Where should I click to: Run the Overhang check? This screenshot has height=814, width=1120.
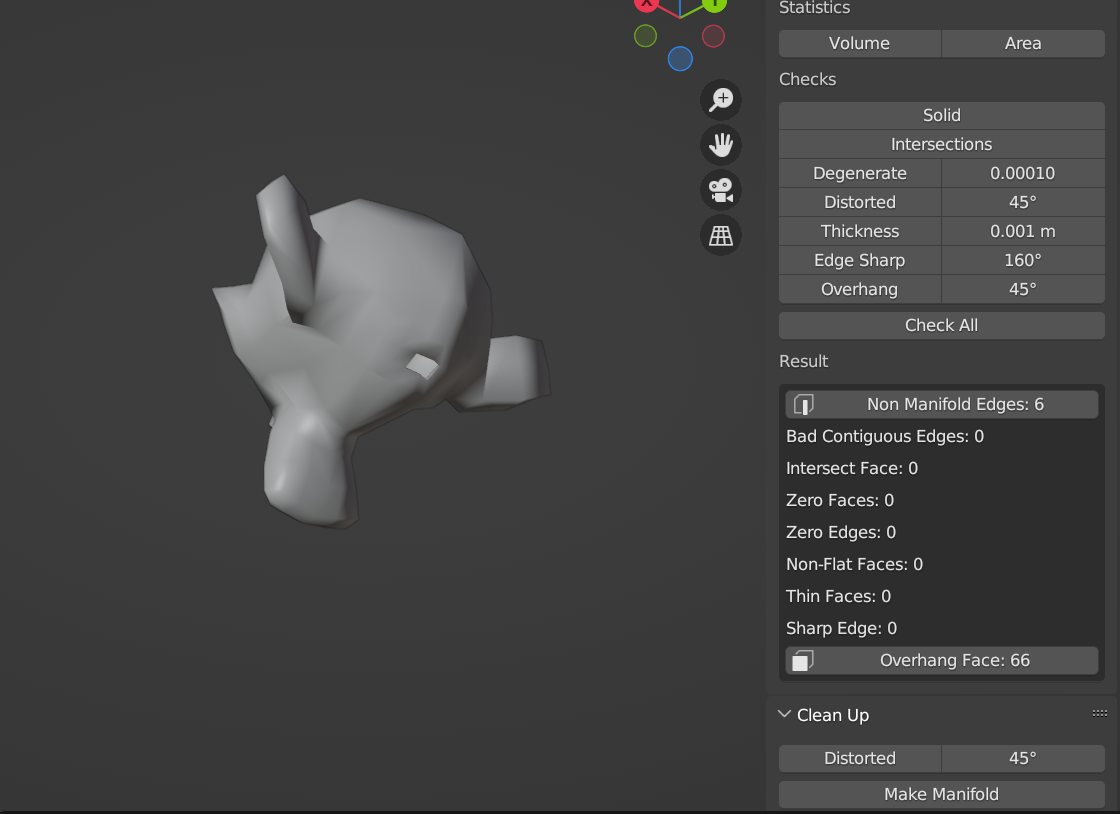point(859,289)
